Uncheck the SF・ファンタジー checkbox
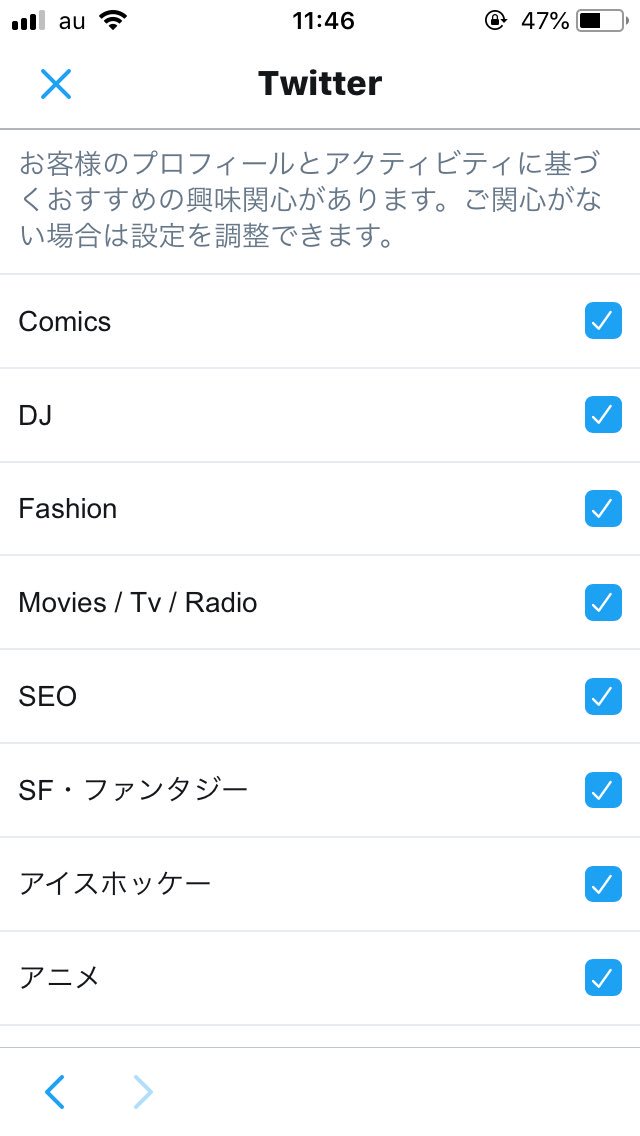The width and height of the screenshot is (640, 1136). pyautogui.click(x=603, y=790)
